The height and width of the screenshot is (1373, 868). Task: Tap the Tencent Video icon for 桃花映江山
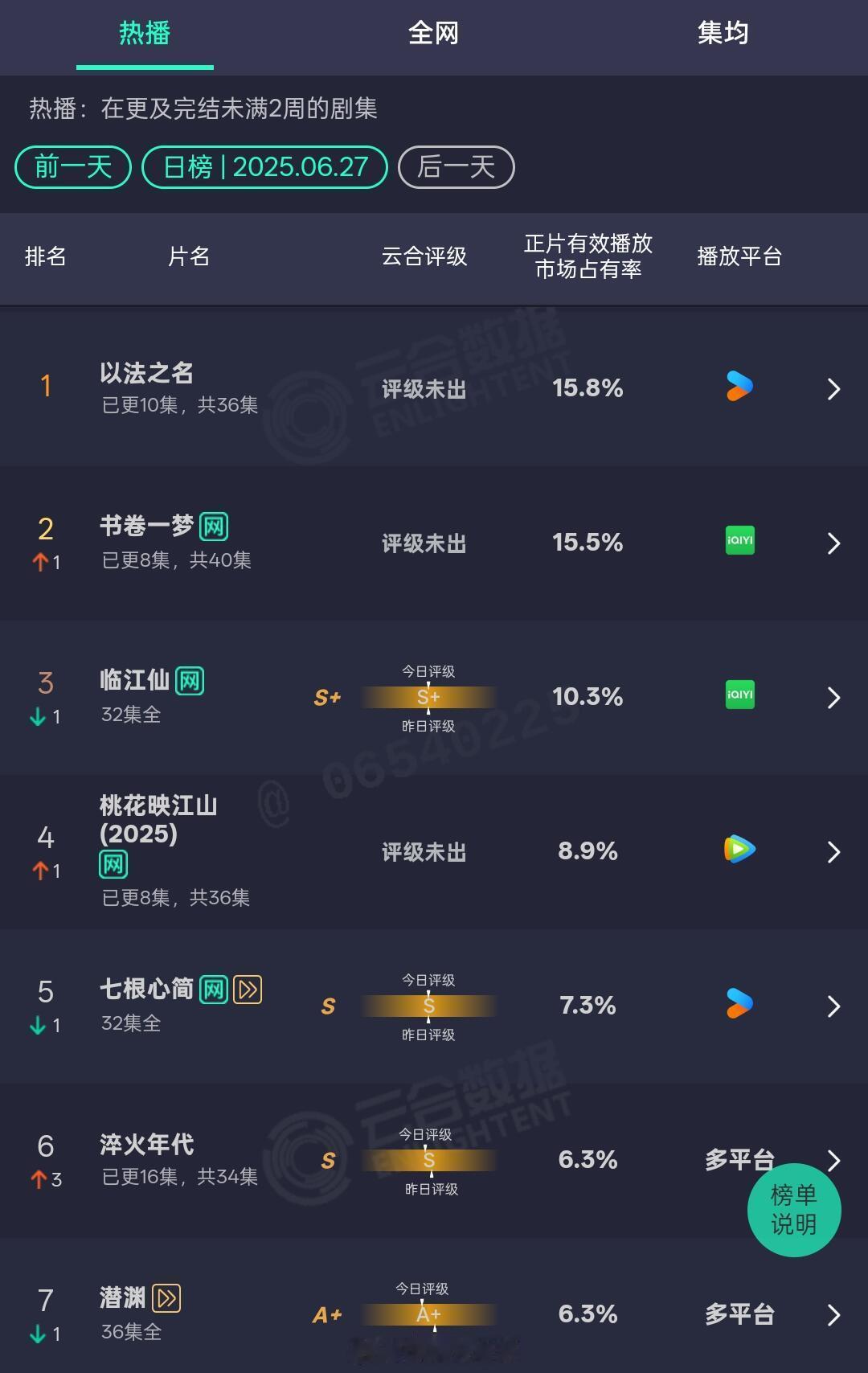[739, 849]
